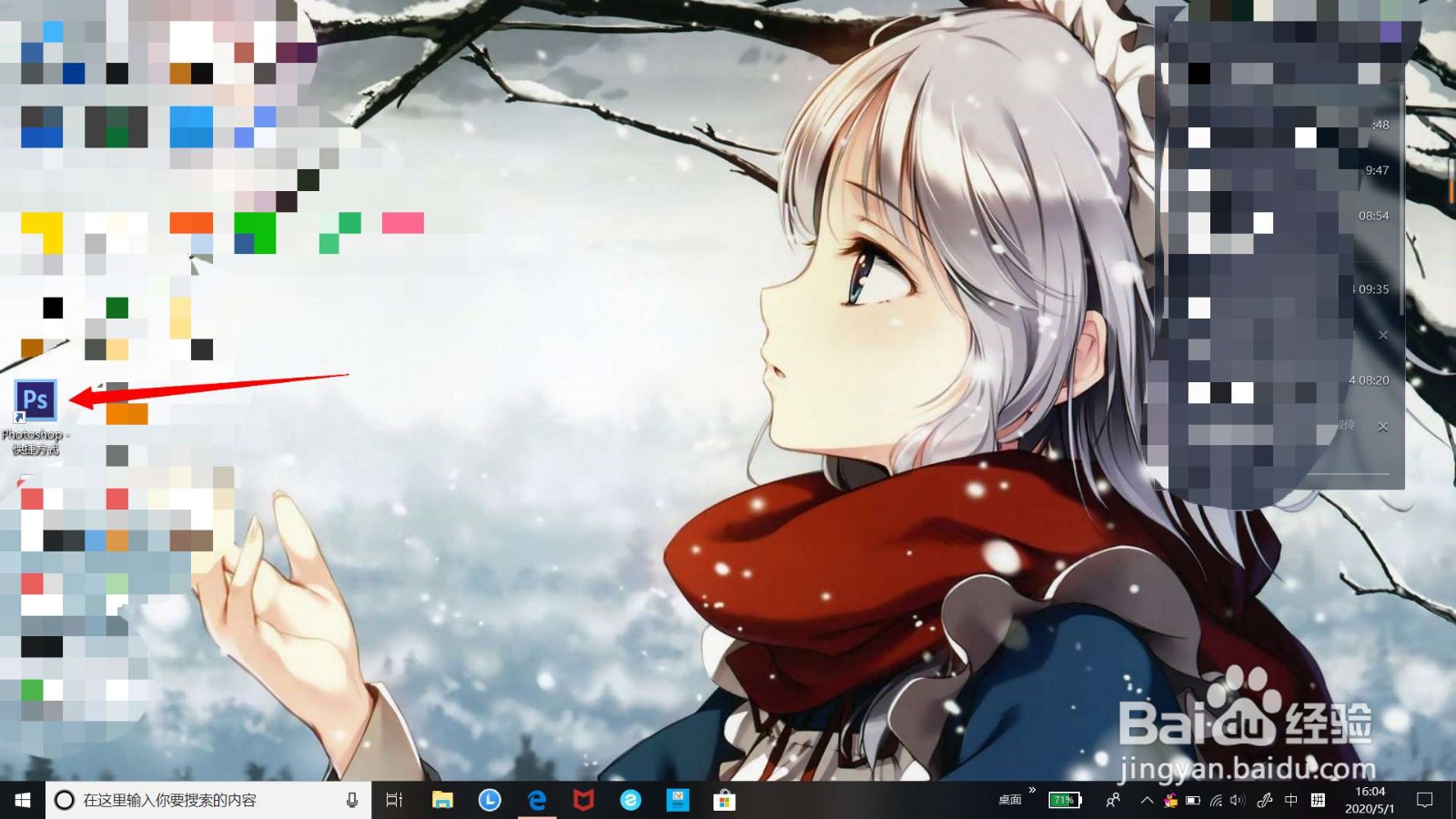This screenshot has height=819, width=1456.
Task: Toggle the 中 input language indicator
Action: click(x=1291, y=800)
